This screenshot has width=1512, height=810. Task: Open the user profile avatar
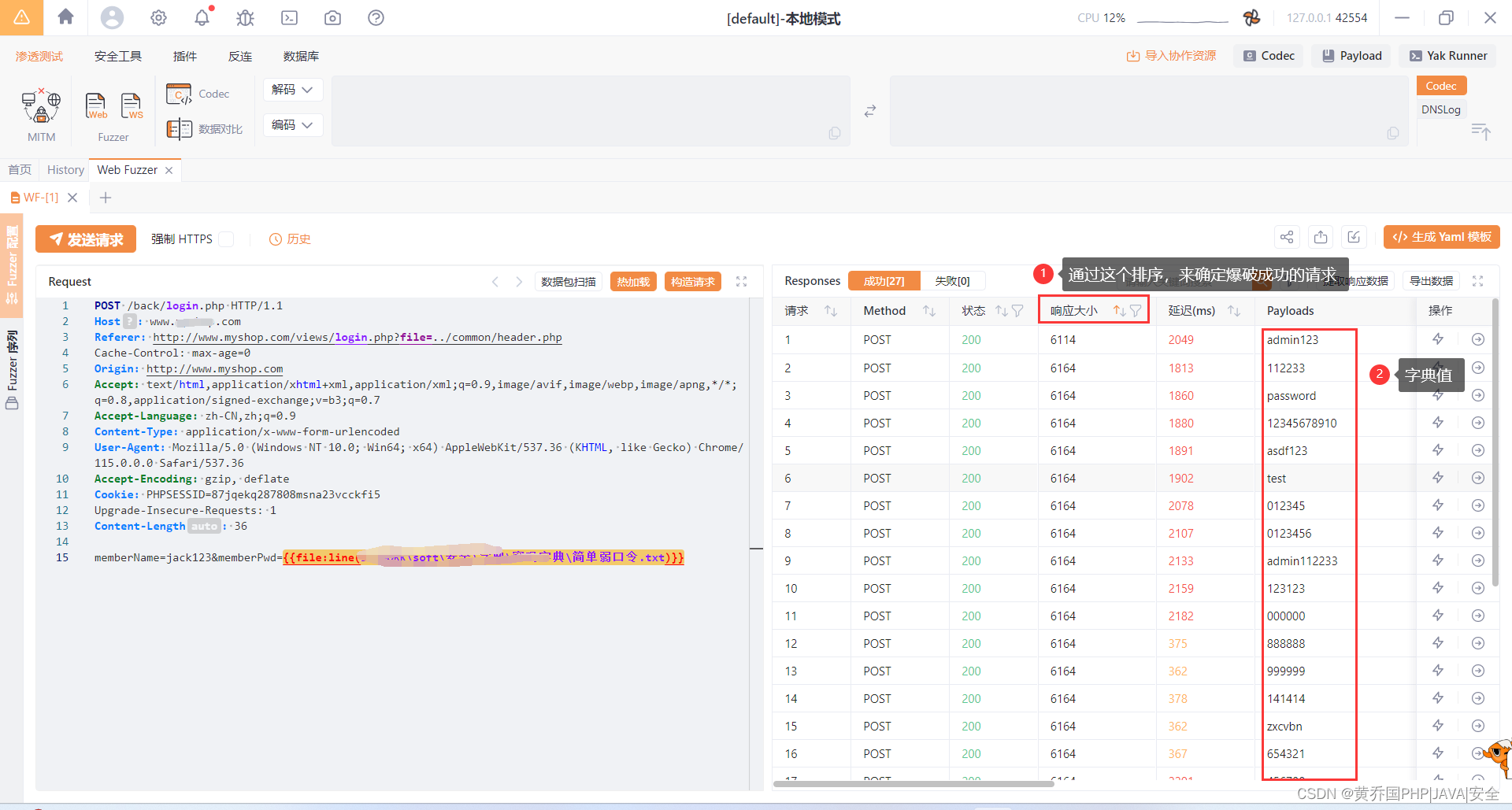click(112, 17)
